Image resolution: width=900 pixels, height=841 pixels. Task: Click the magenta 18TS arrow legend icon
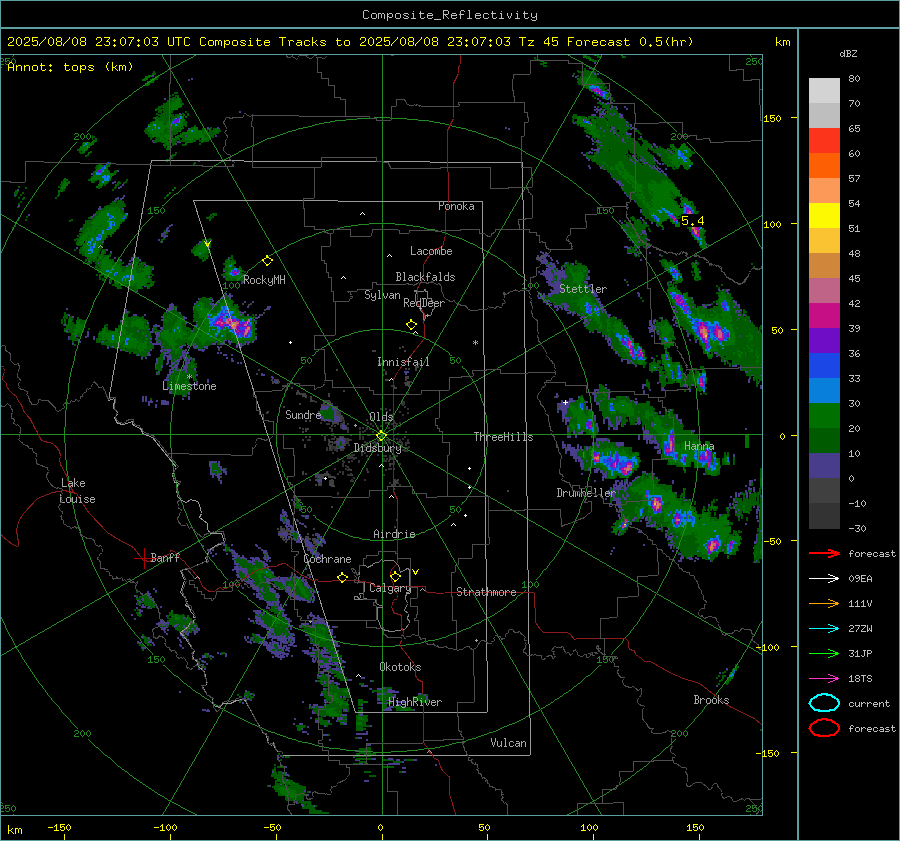pyautogui.click(x=824, y=679)
